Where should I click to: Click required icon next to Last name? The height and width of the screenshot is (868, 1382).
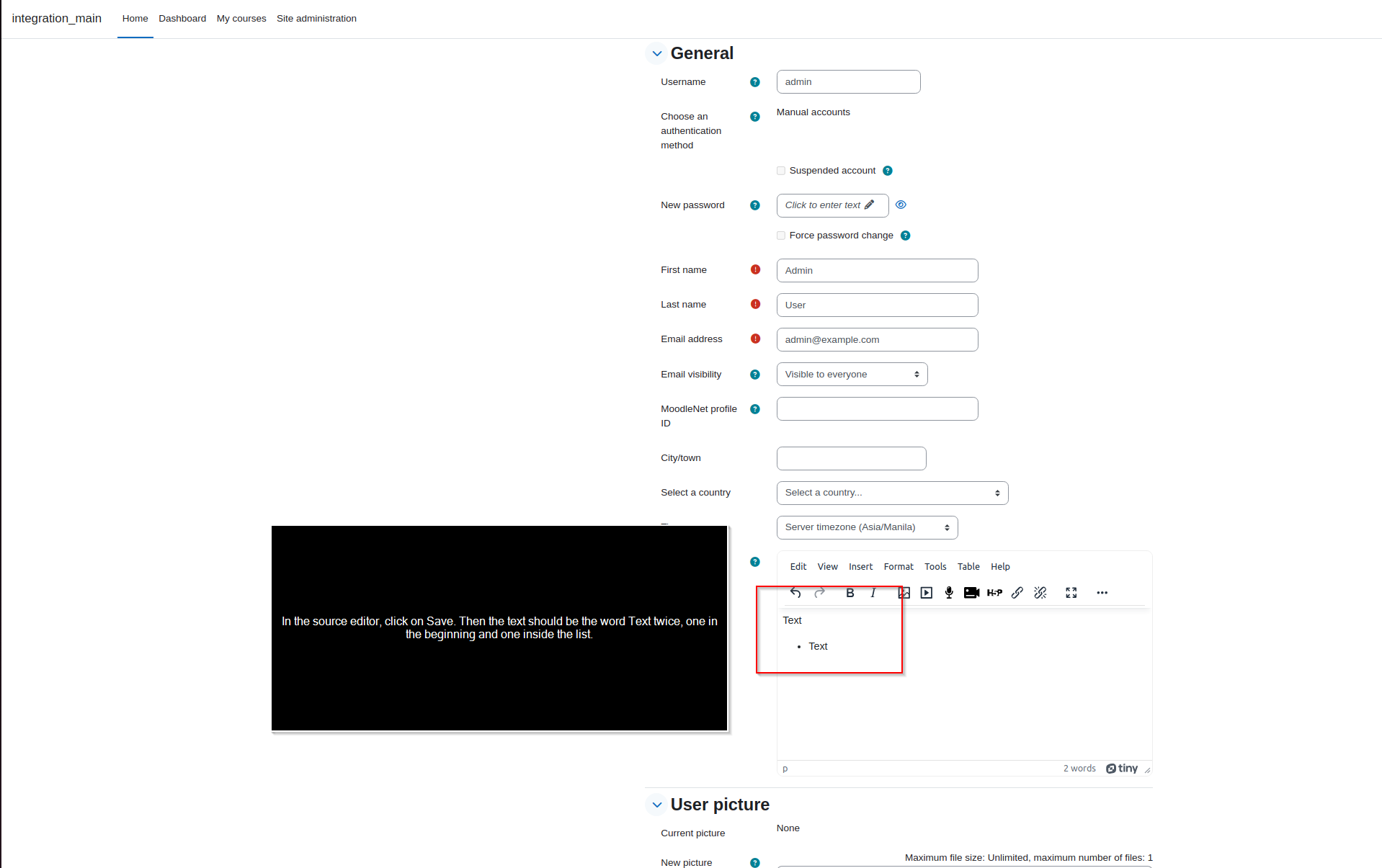[755, 304]
